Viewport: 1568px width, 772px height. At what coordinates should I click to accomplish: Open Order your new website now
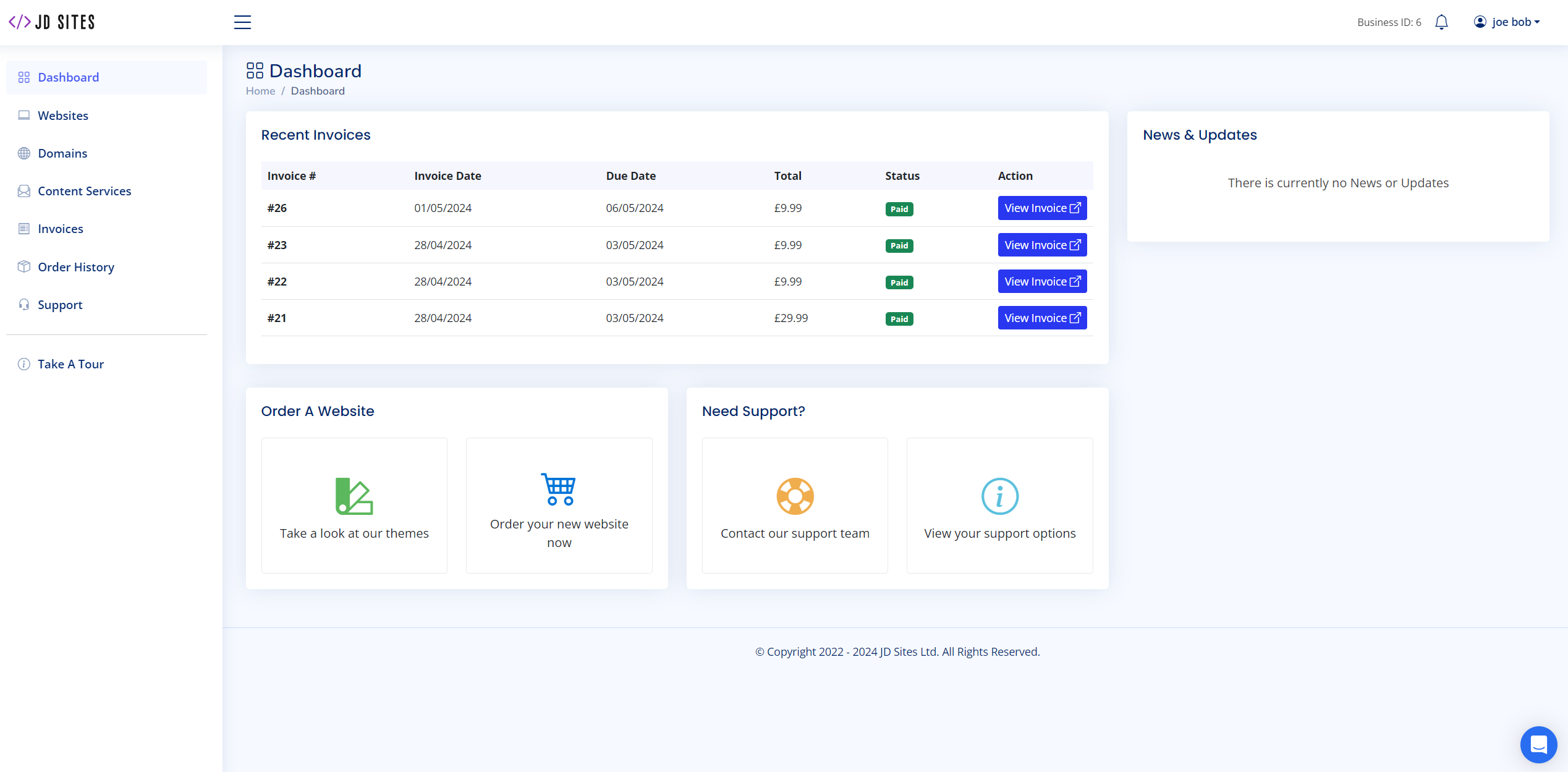click(x=559, y=506)
